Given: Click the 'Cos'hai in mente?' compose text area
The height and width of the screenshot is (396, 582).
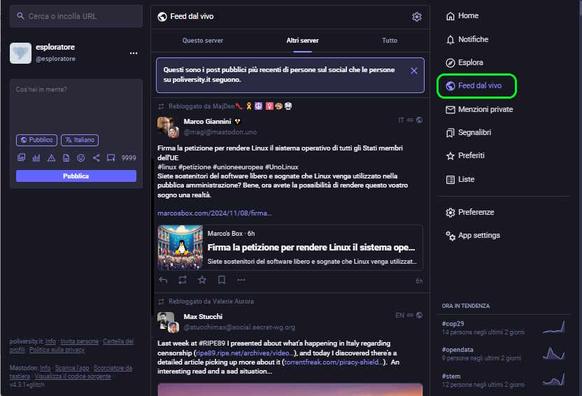Looking at the screenshot, I should tap(76, 106).
